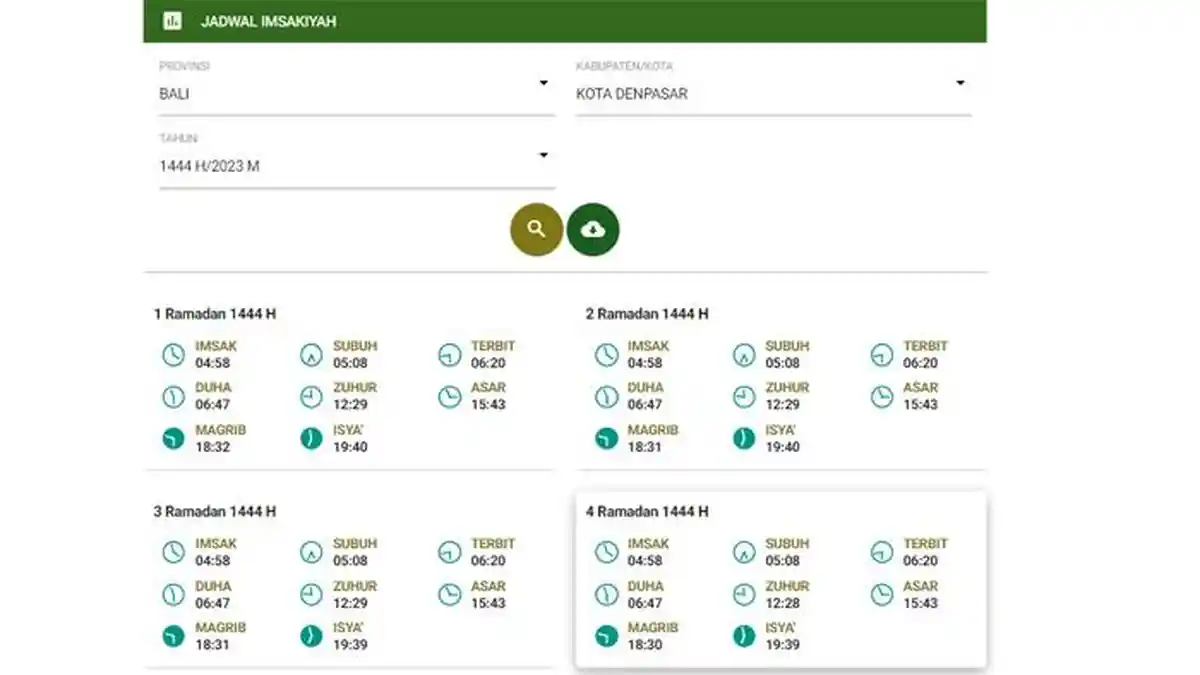The height and width of the screenshot is (675, 1200).
Task: Select the '2 Ramadan 1444 H' heading
Action: (647, 314)
